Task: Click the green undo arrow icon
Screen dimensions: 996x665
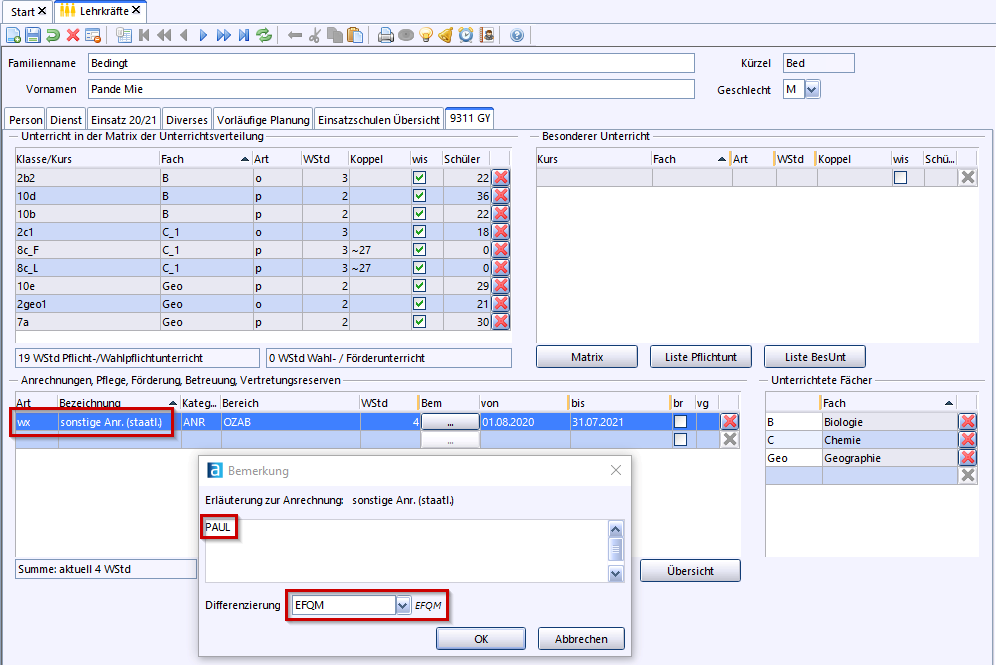Action: pos(53,36)
